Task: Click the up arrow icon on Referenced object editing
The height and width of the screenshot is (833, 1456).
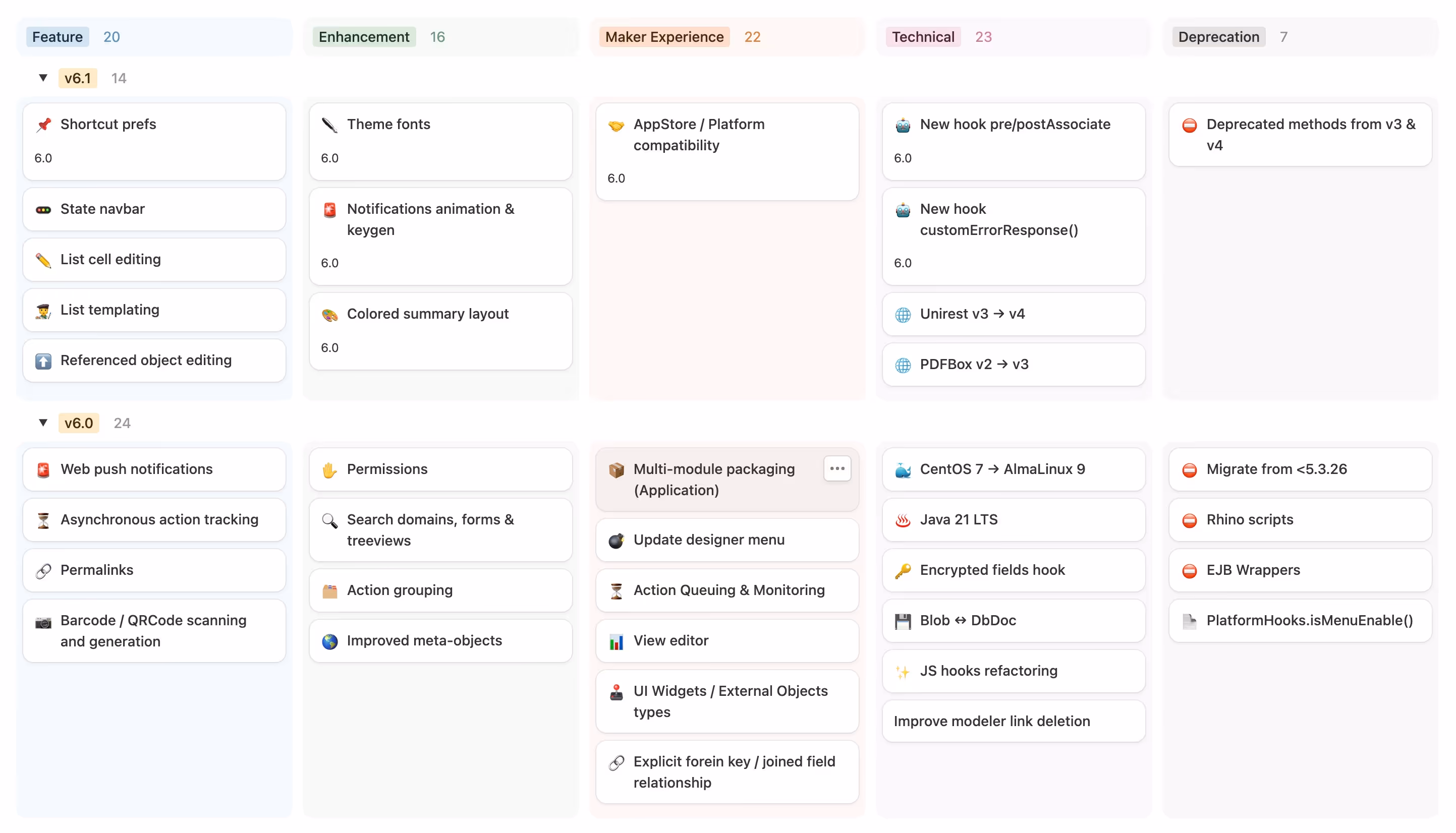Action: pyautogui.click(x=43, y=361)
